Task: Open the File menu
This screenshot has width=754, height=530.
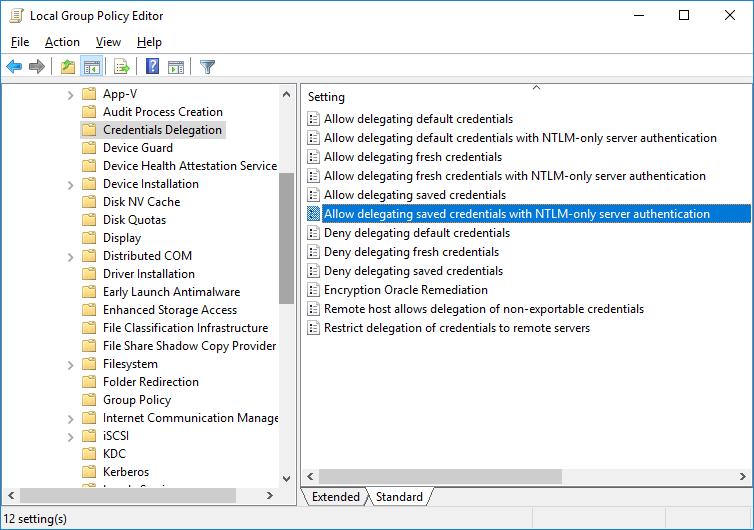Action: pyautogui.click(x=20, y=42)
